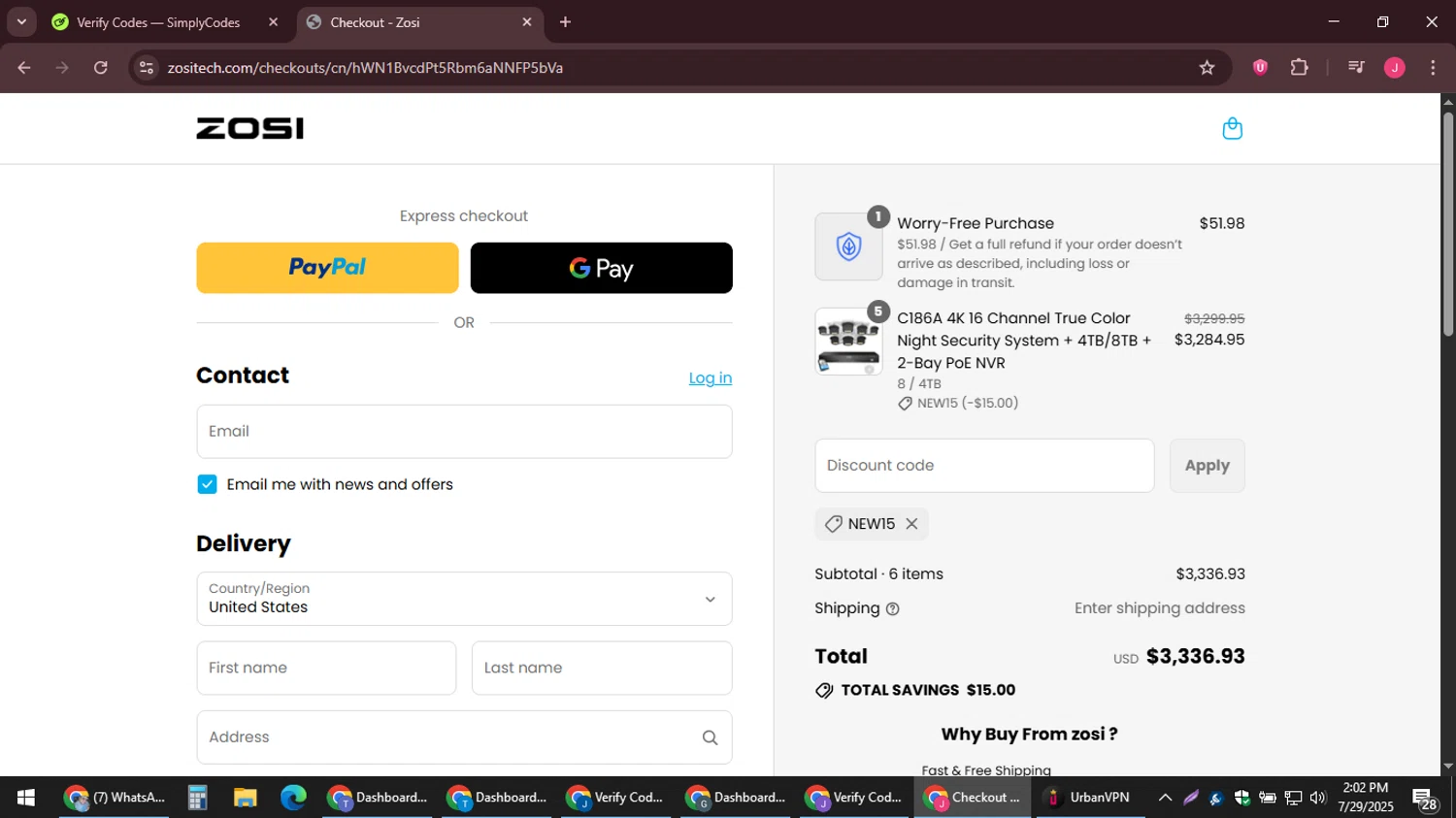This screenshot has height=818, width=1456.
Task: Click the Checkout Chrome window in taskbar
Action: pos(973,798)
